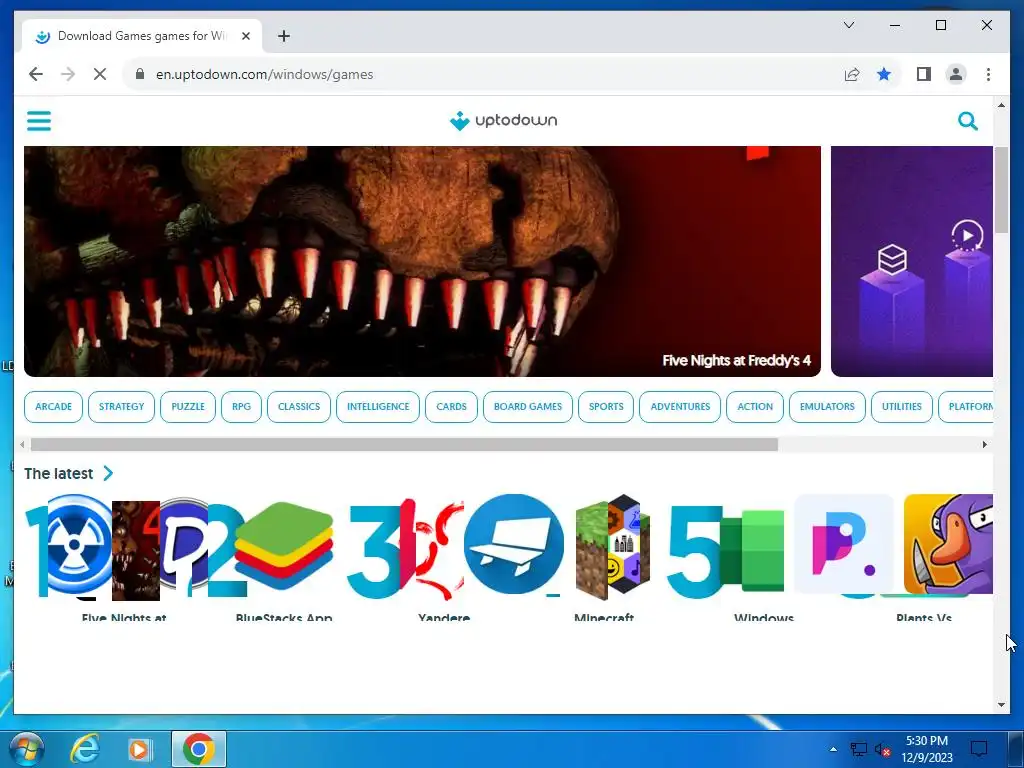Select the Strategy category
Image resolution: width=1024 pixels, height=768 pixels.
[x=121, y=407]
